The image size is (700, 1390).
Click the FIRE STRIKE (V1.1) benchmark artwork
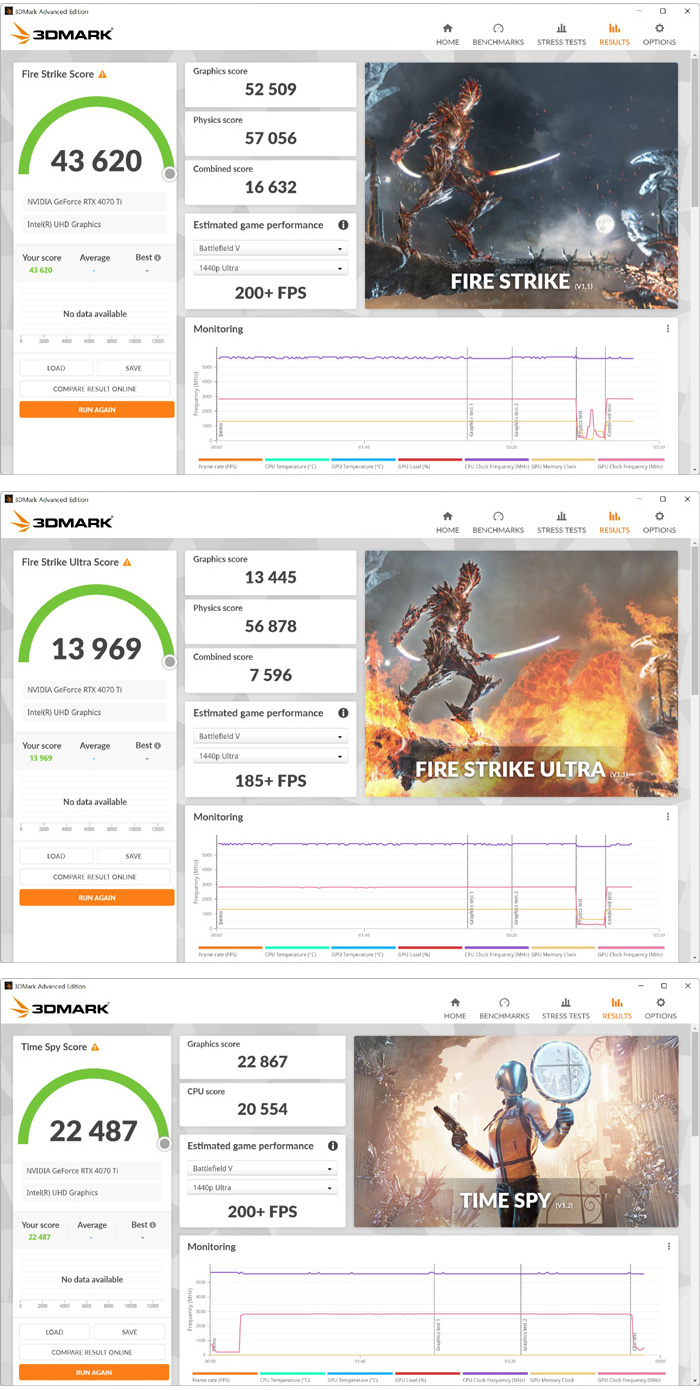pos(521,186)
